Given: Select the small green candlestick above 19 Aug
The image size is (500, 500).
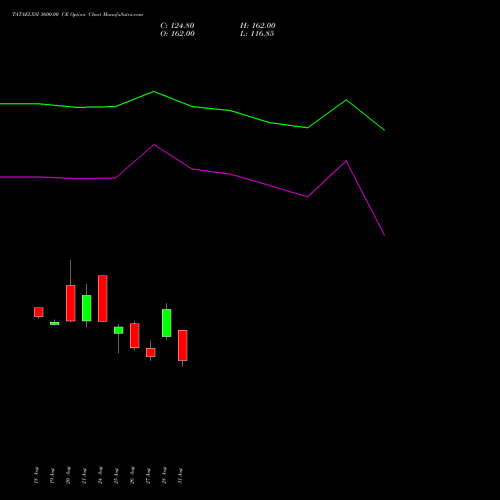Looking at the screenshot, I should tap(55, 323).
